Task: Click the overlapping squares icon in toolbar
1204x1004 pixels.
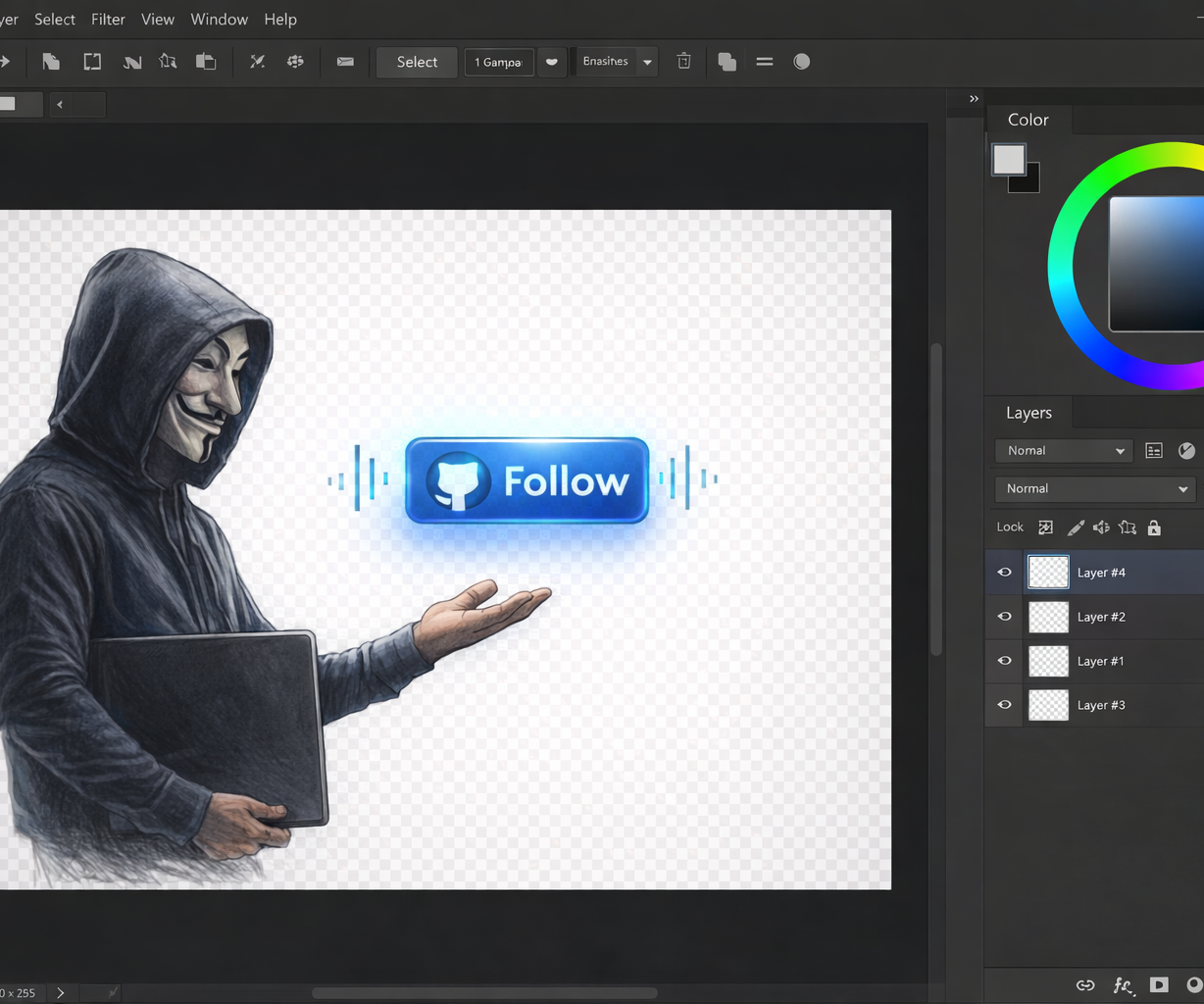Action: click(x=727, y=62)
